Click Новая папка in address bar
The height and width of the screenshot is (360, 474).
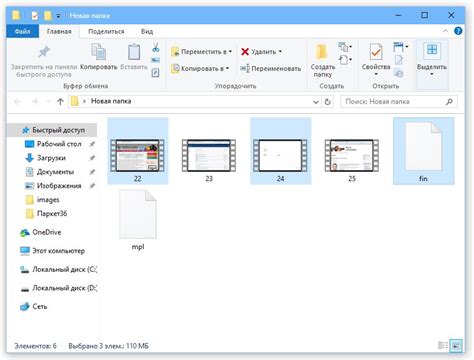pyautogui.click(x=111, y=101)
